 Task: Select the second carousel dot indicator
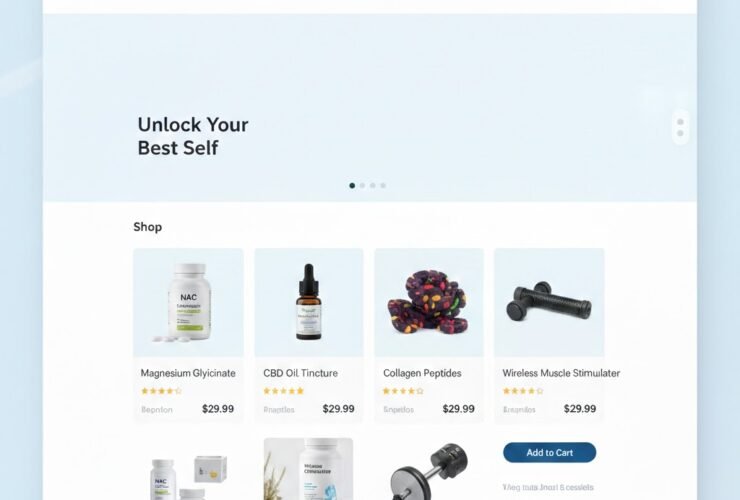(x=362, y=186)
